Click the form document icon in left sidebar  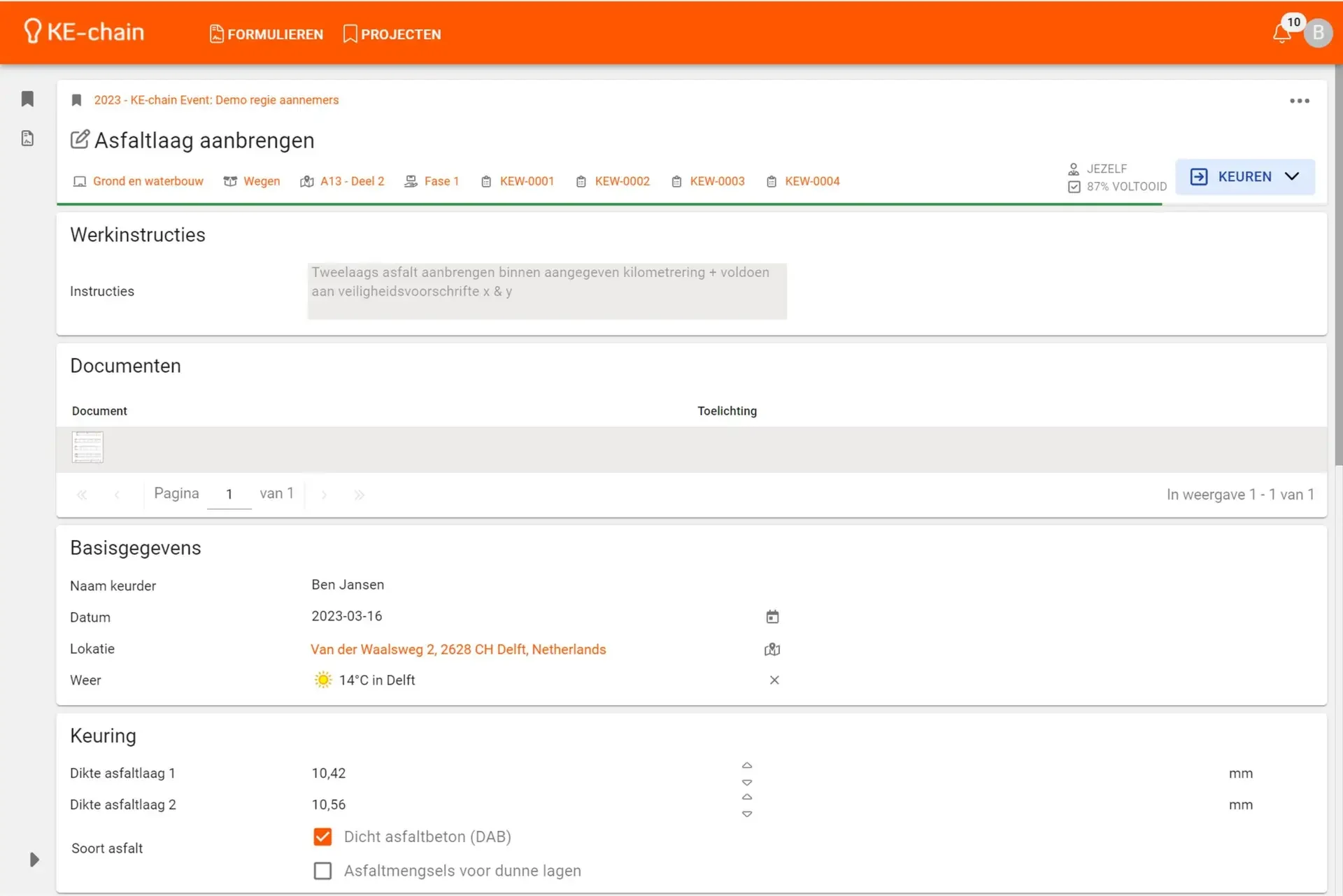[27, 138]
